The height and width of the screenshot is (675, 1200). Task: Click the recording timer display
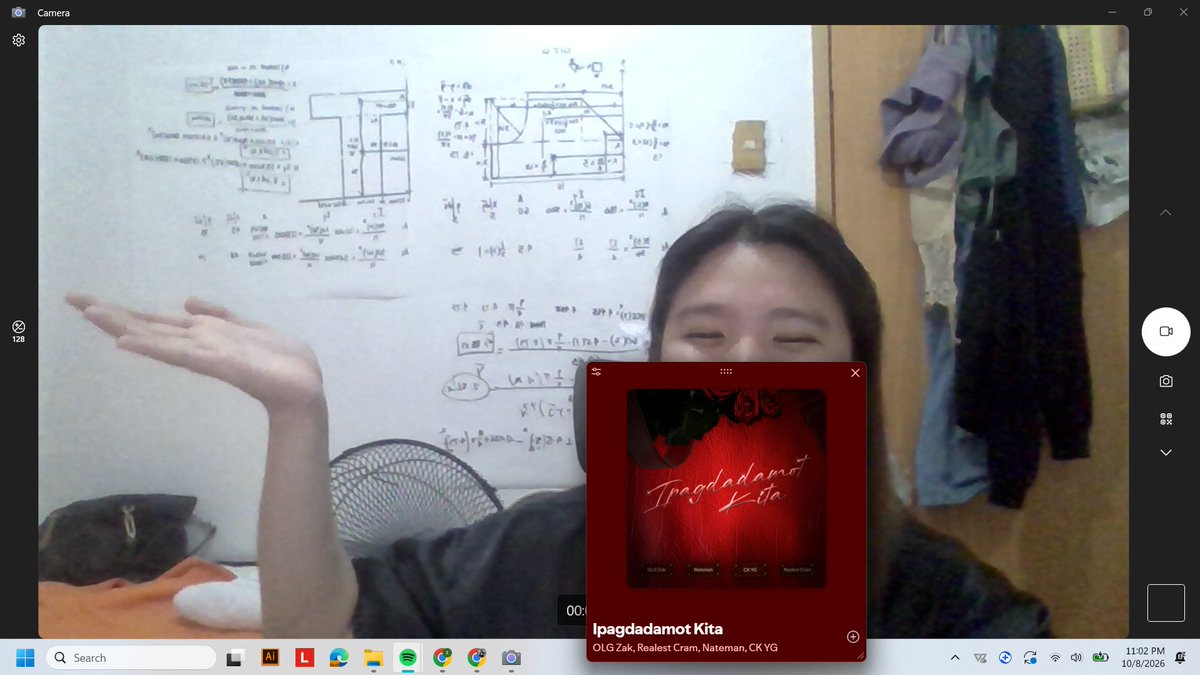point(572,610)
